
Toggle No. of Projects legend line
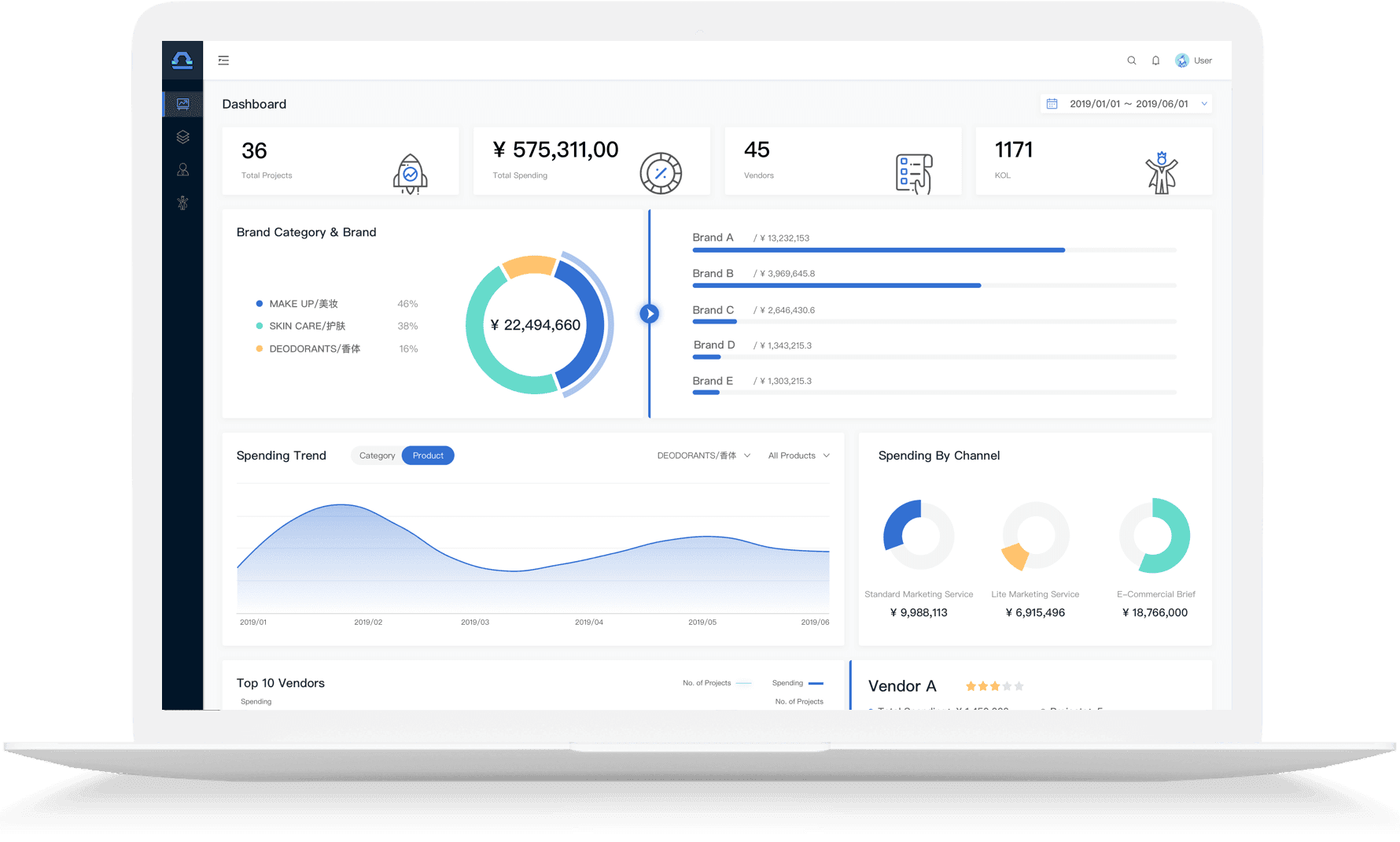coord(717,683)
